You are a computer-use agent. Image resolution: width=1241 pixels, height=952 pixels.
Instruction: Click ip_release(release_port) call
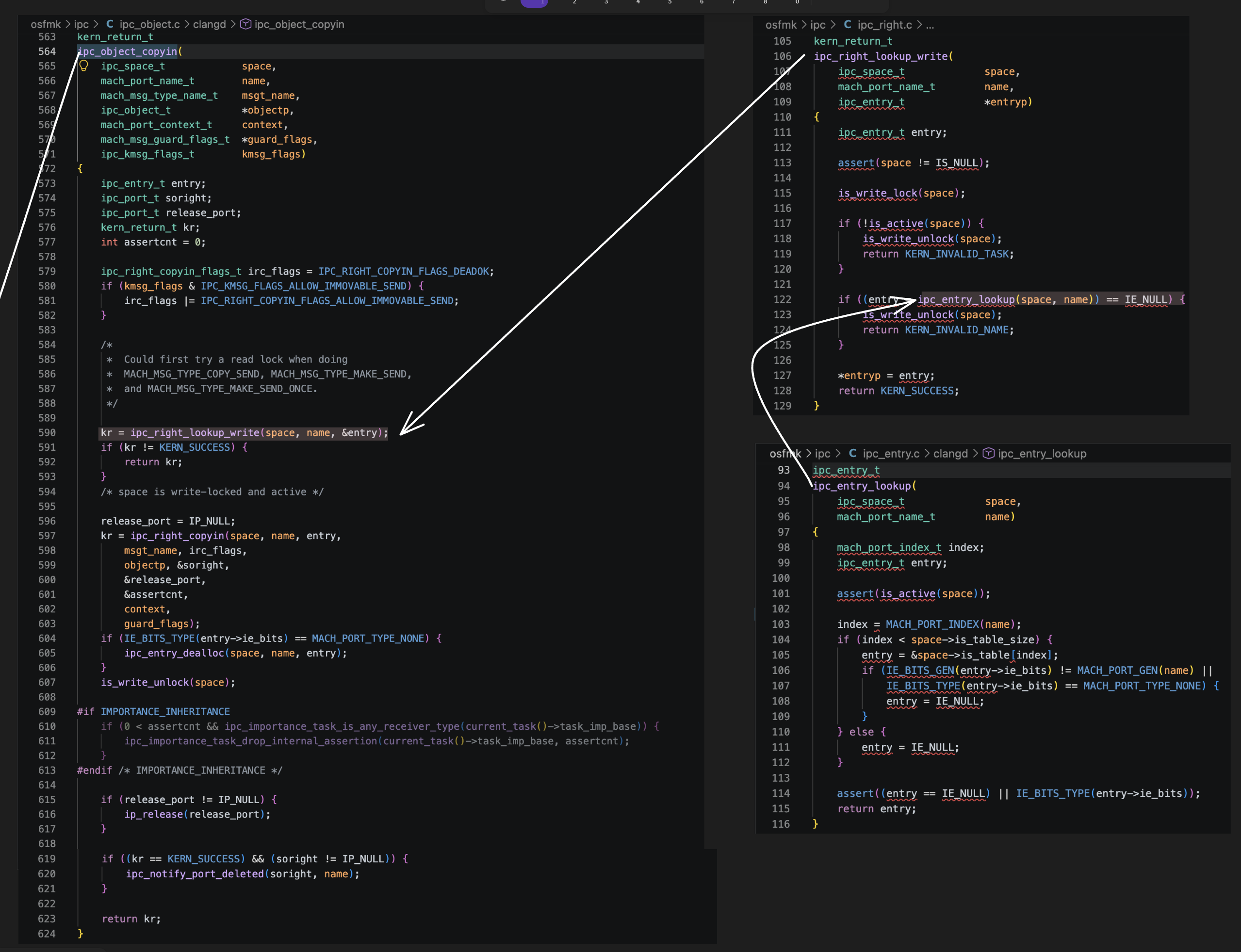coord(197,814)
